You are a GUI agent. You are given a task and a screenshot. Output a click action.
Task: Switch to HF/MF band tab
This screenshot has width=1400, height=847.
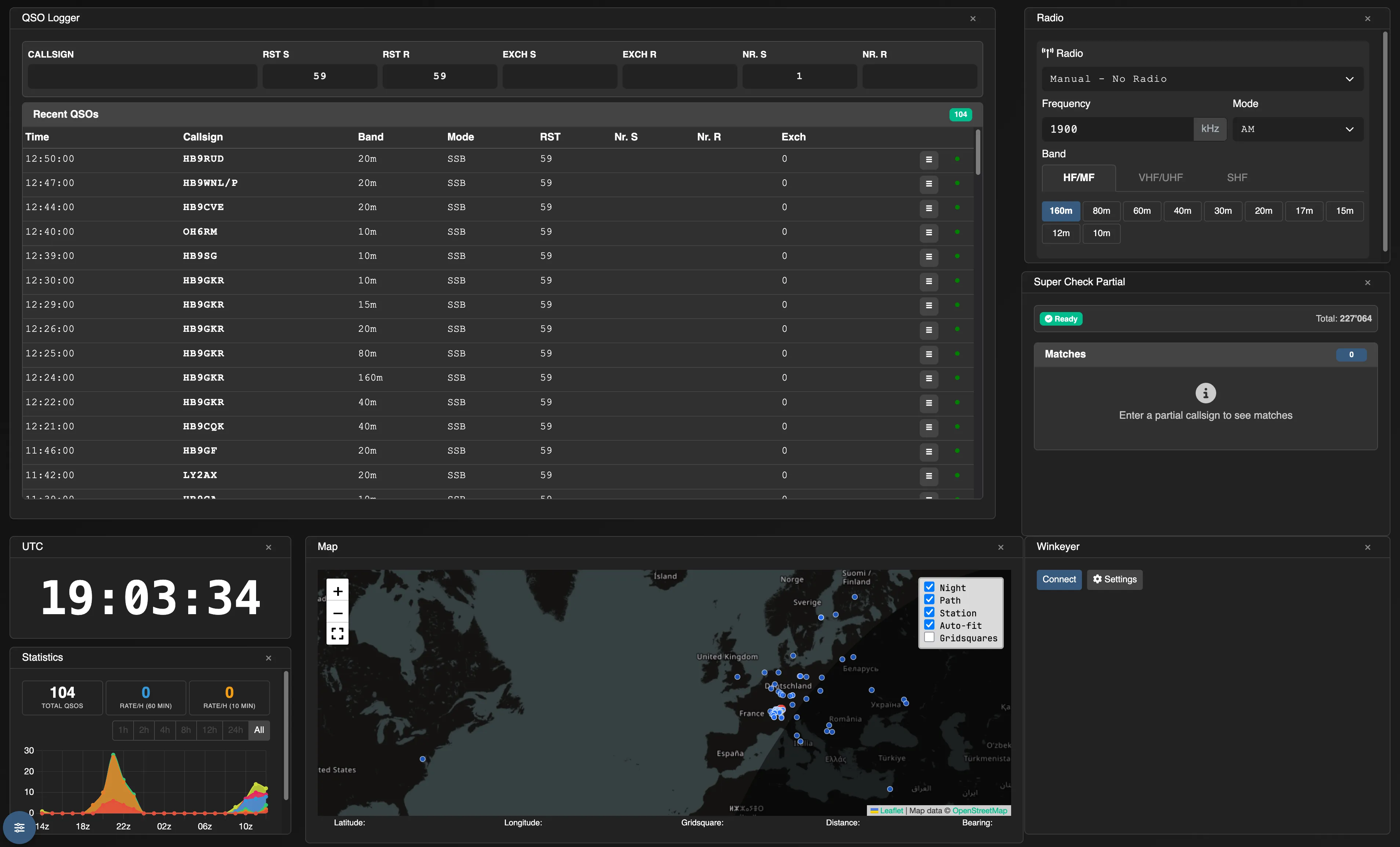1078,178
